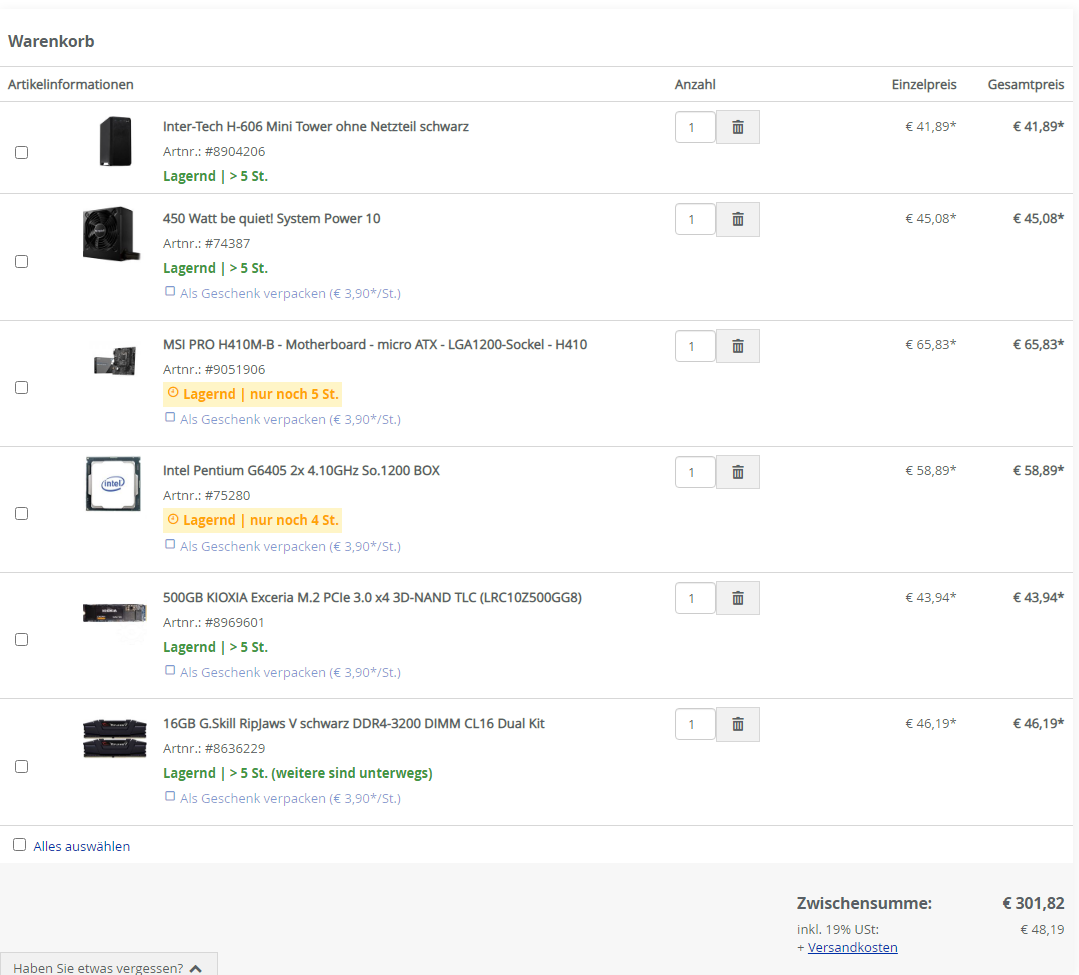Click article number #8636229
This screenshot has height=975, width=1079.
[x=235, y=749]
